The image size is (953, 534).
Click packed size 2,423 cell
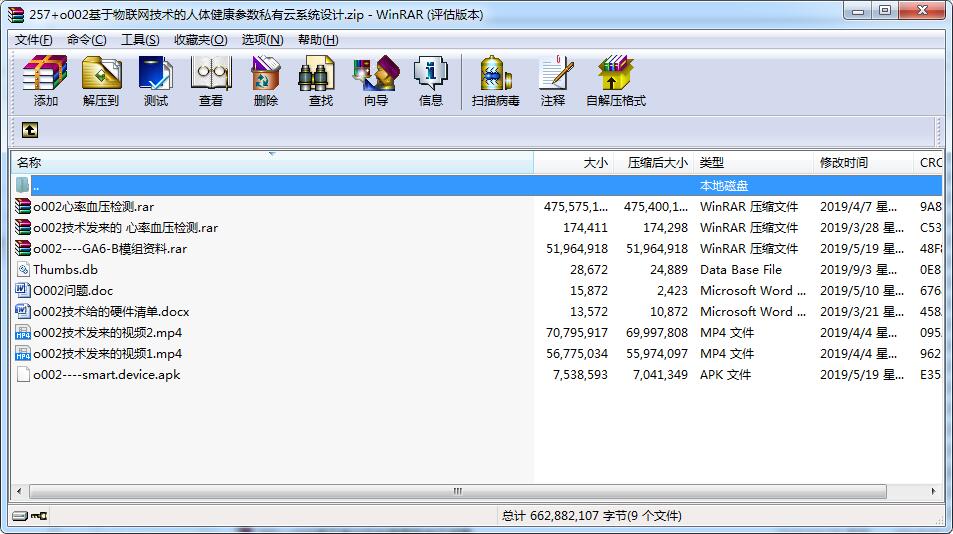tap(672, 290)
